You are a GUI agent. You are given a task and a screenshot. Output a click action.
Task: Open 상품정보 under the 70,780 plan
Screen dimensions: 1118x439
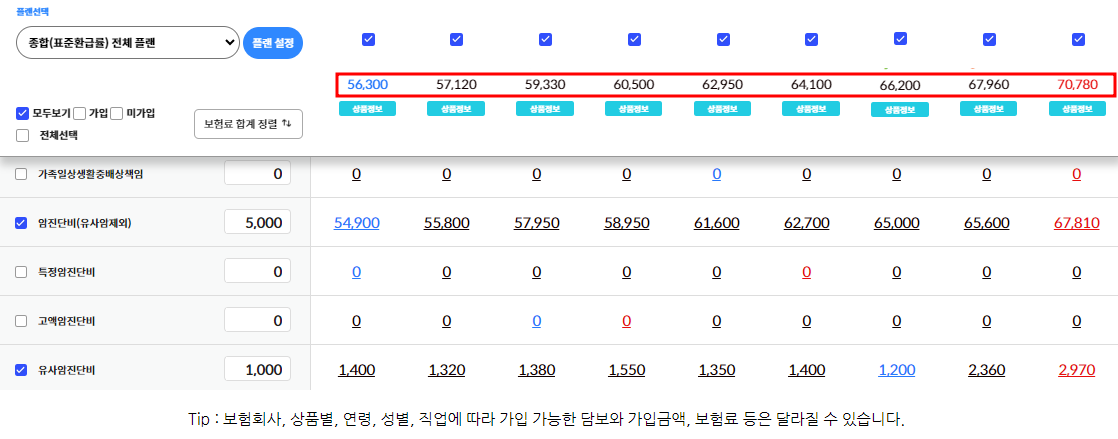pyautogui.click(x=1078, y=109)
